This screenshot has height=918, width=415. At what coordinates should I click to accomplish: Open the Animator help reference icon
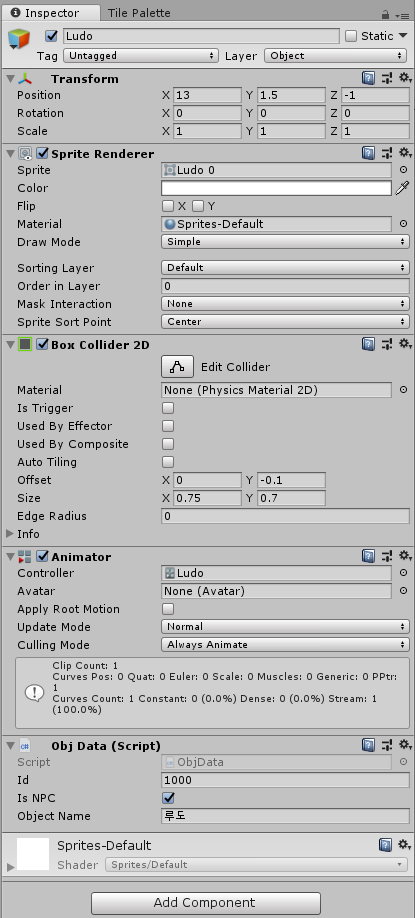pyautogui.click(x=368, y=556)
